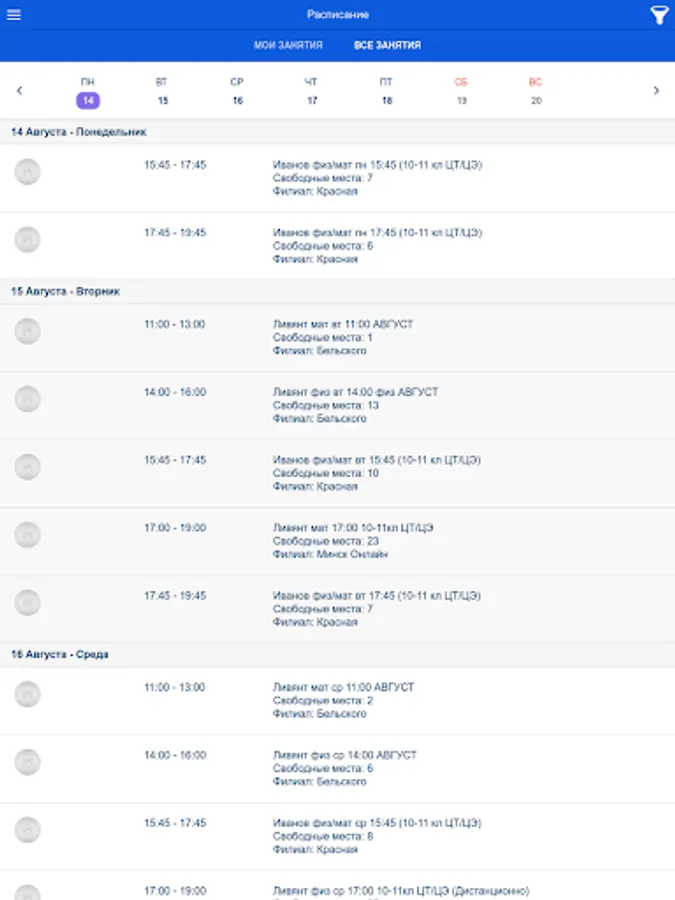Select СР 16 in week calendar
675x900 pixels.
pos(237,92)
